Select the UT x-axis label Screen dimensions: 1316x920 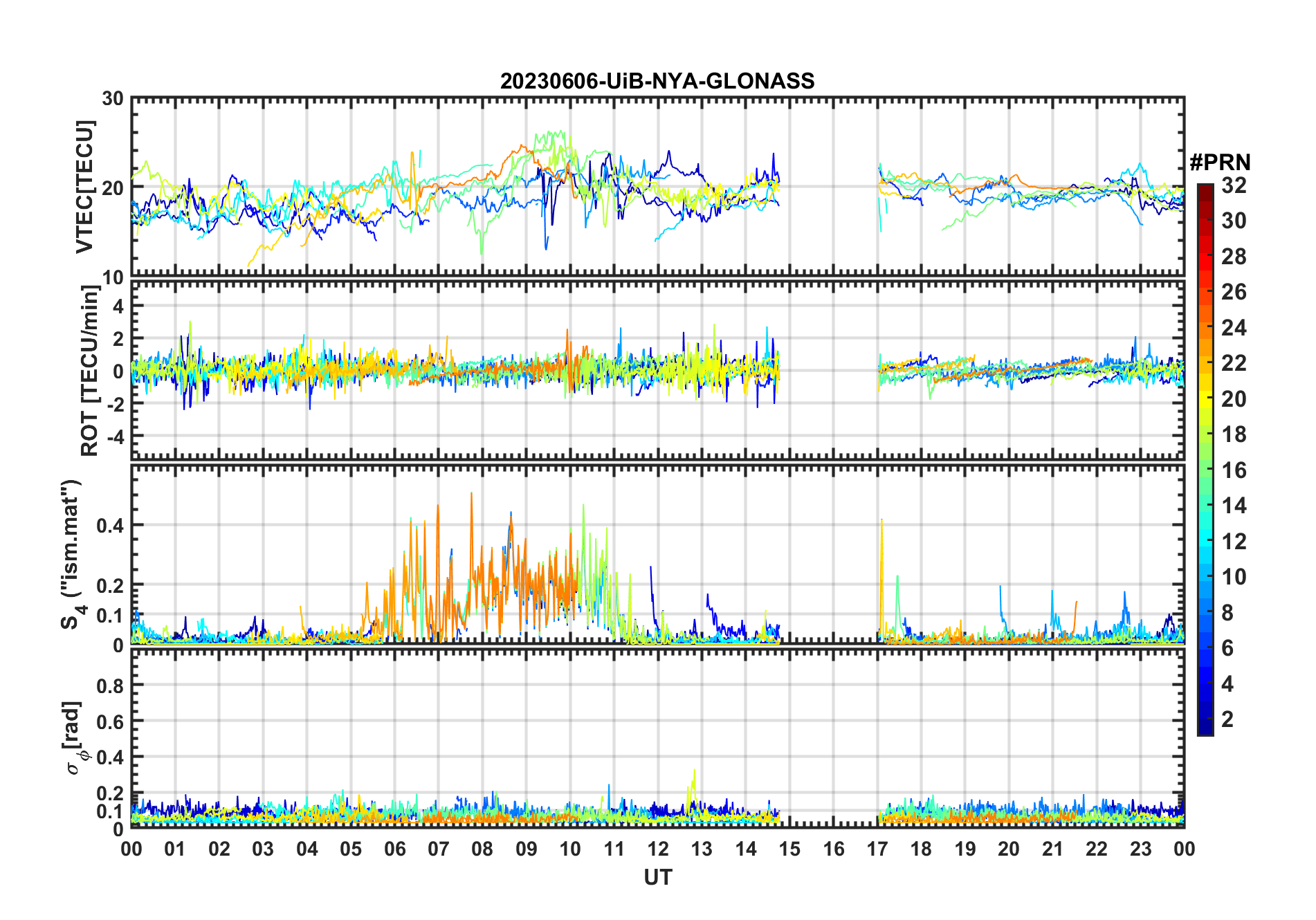tap(658, 878)
